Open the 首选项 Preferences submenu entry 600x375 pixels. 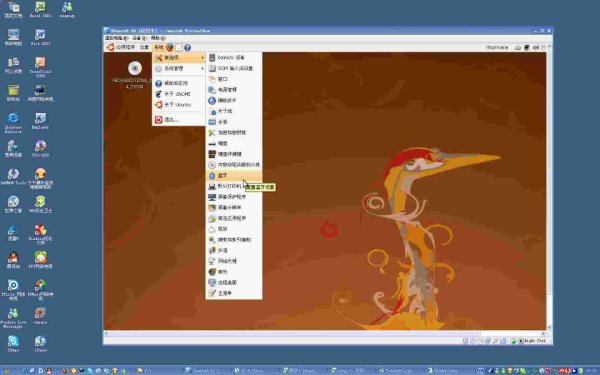(179, 58)
